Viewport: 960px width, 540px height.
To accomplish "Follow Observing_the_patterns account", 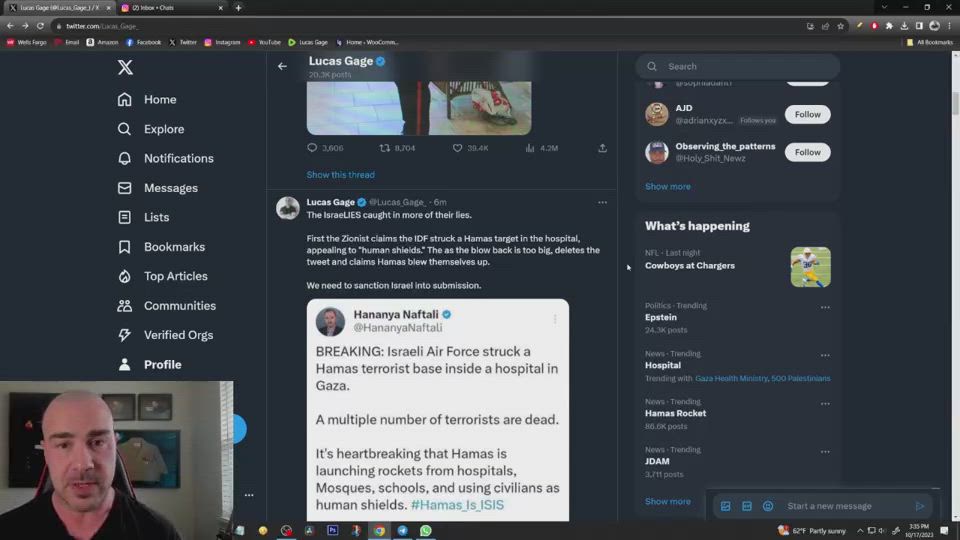I will 807,152.
